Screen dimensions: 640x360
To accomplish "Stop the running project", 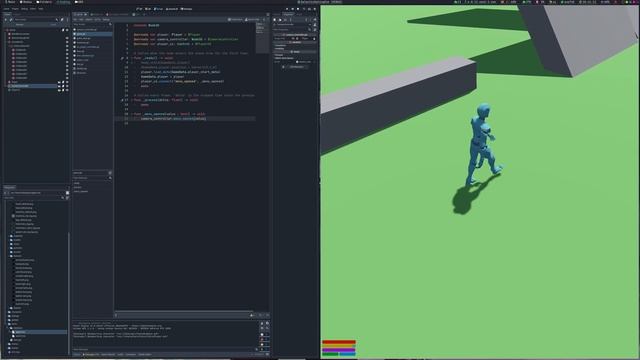I will click(x=298, y=9).
